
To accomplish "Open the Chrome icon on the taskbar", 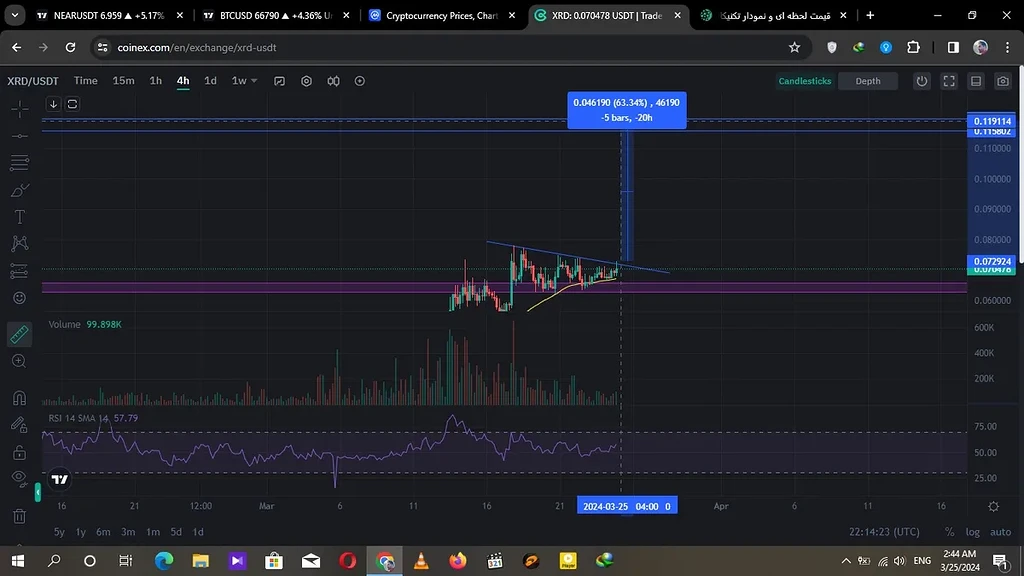I will pyautogui.click(x=384, y=562).
